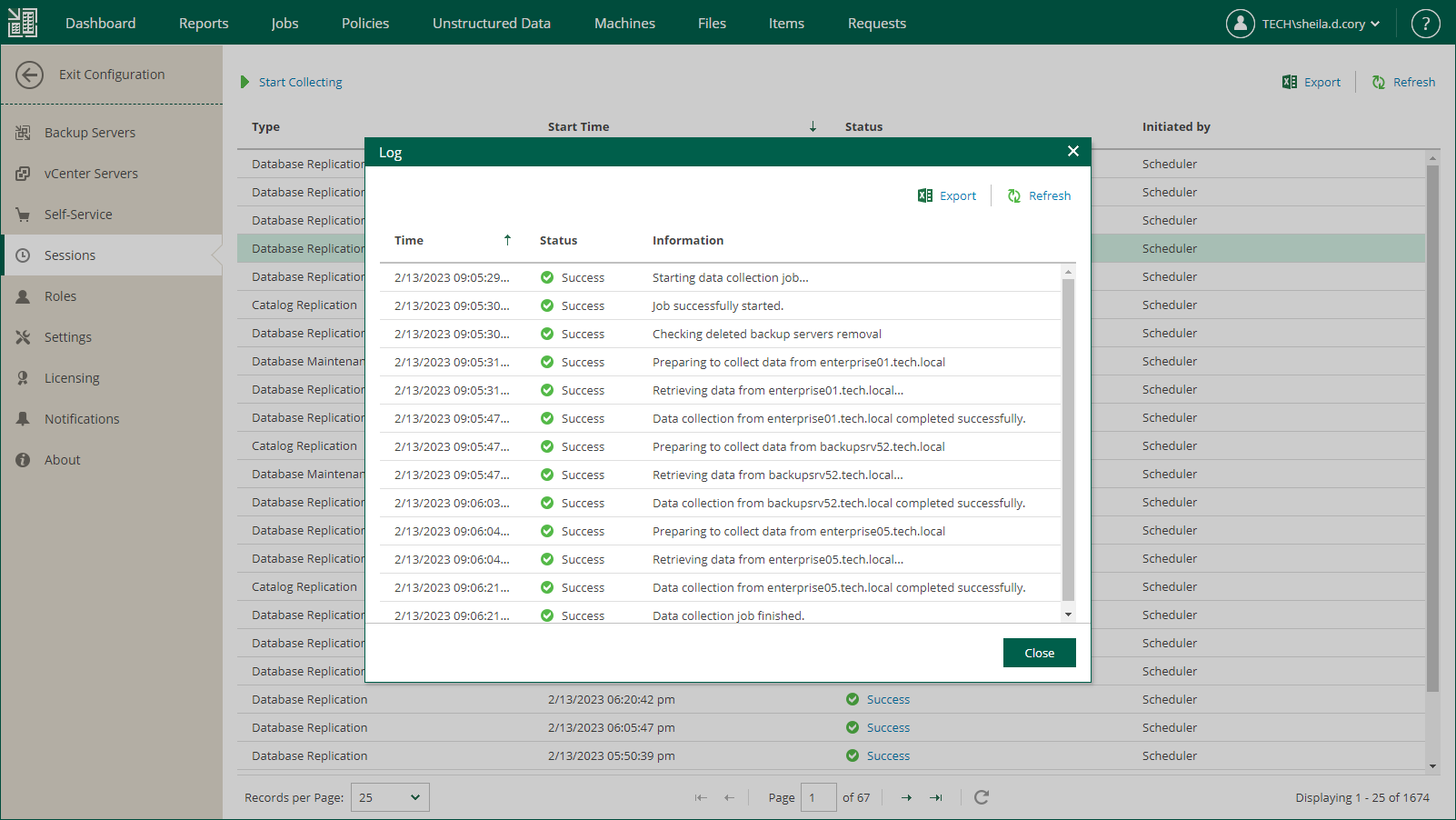Go to the first page arrow
Viewport: 1456px width, 820px height.
tap(701, 797)
